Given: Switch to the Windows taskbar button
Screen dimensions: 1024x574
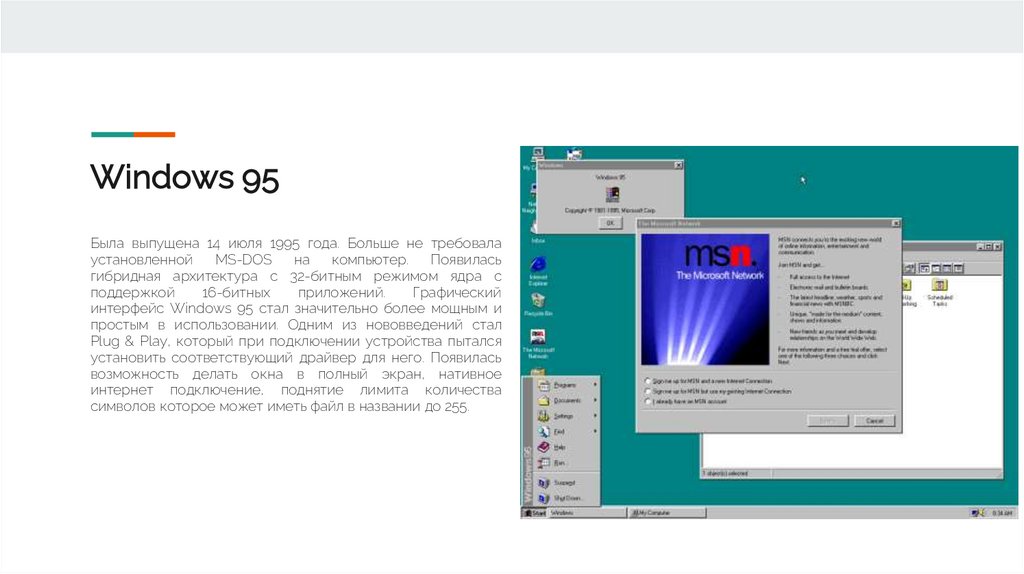Looking at the screenshot, I should 588,513.
